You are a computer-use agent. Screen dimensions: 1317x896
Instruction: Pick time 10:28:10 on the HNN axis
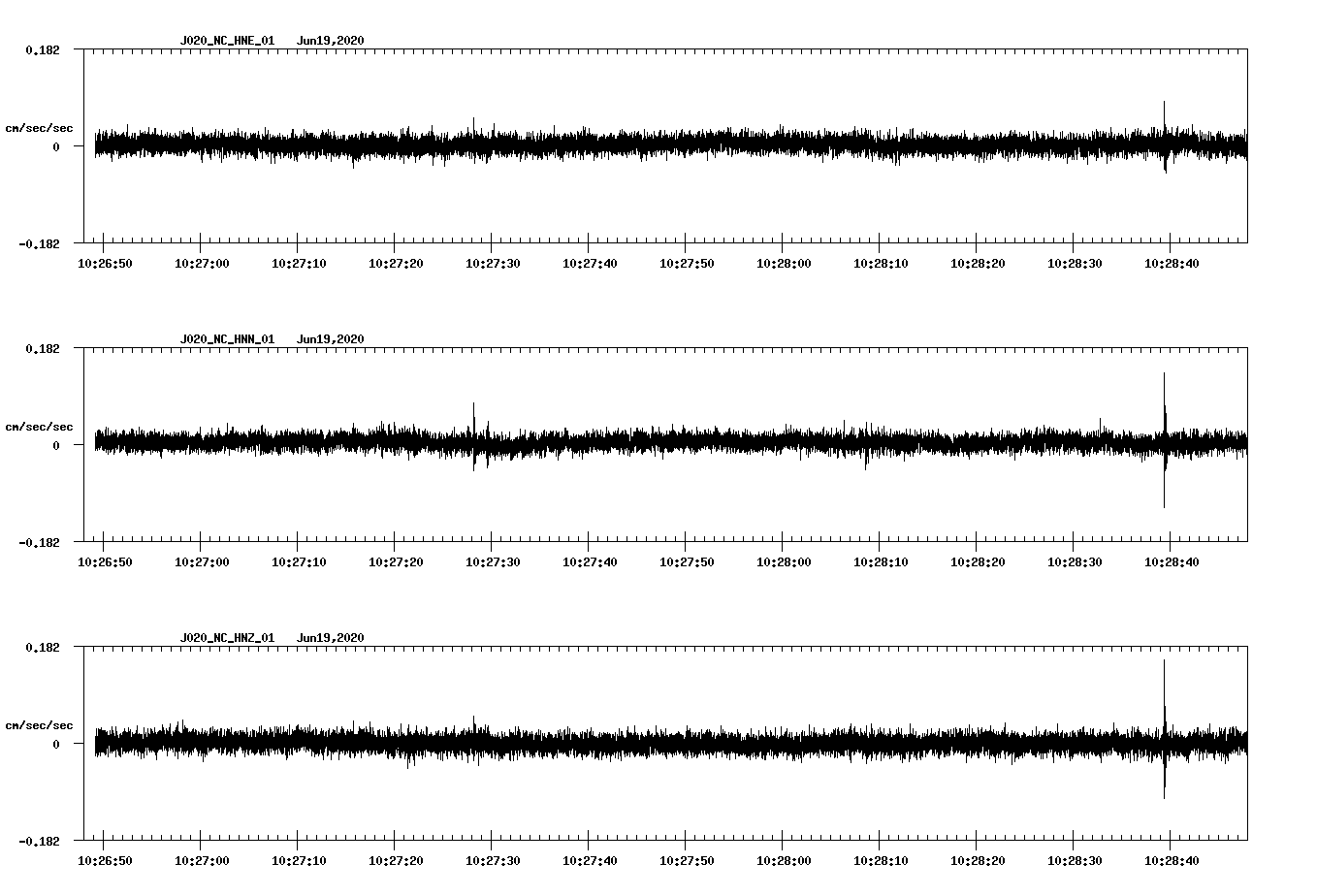tap(881, 562)
